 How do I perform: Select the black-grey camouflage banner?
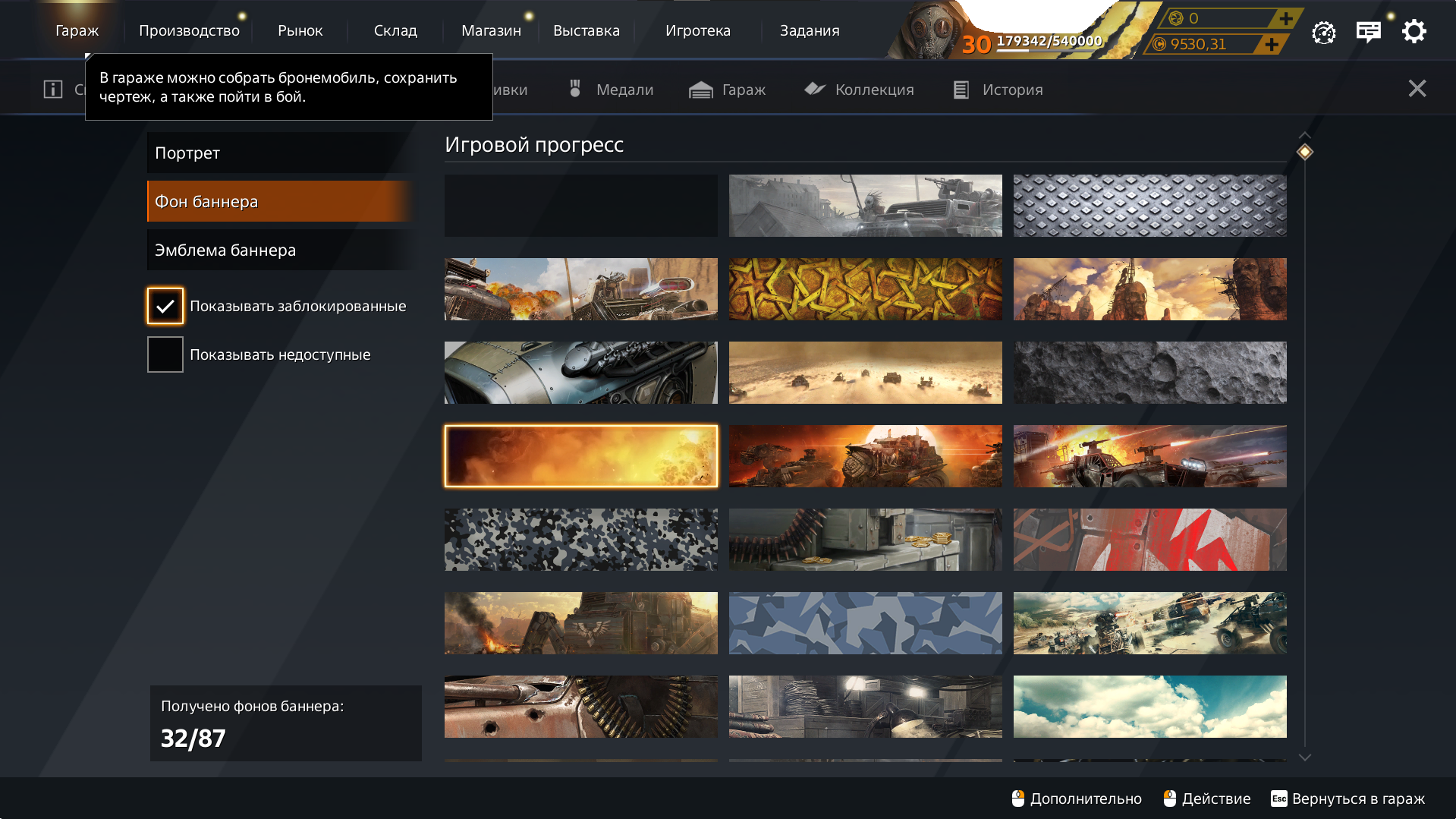[581, 540]
